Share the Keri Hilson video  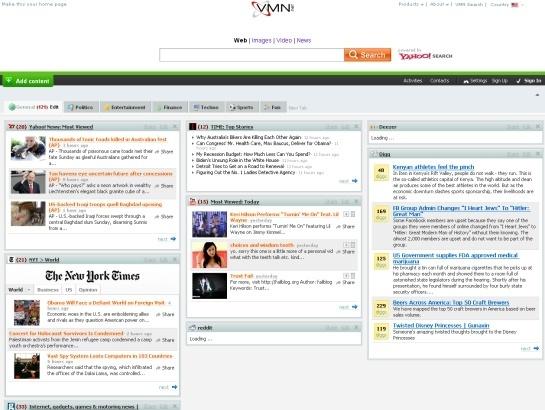(x=345, y=227)
